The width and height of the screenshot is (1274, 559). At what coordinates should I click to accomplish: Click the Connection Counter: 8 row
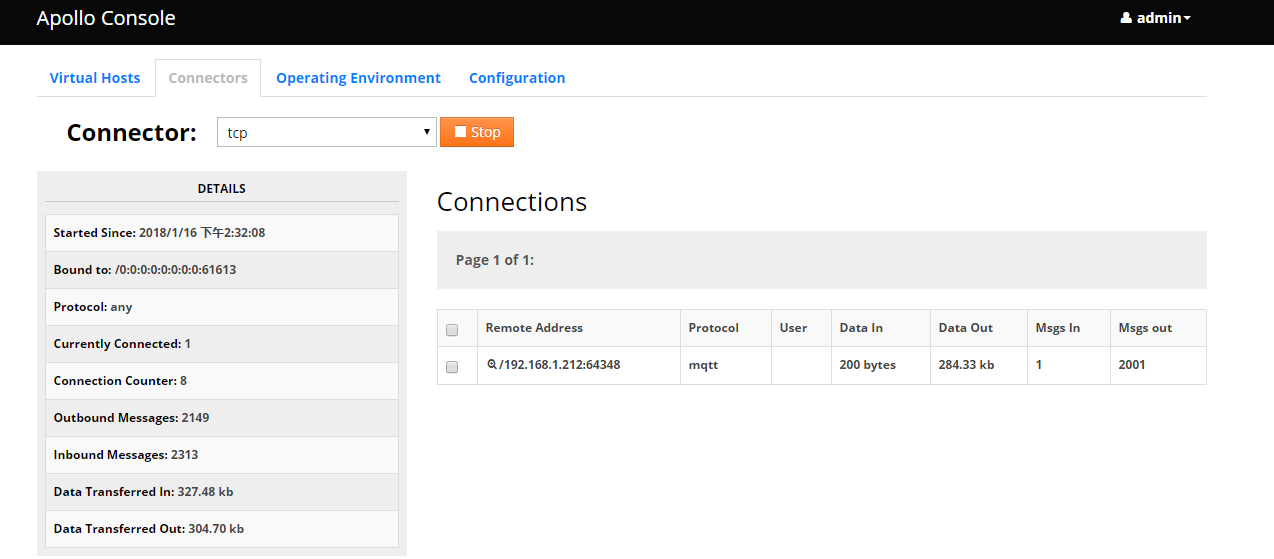tap(222, 381)
